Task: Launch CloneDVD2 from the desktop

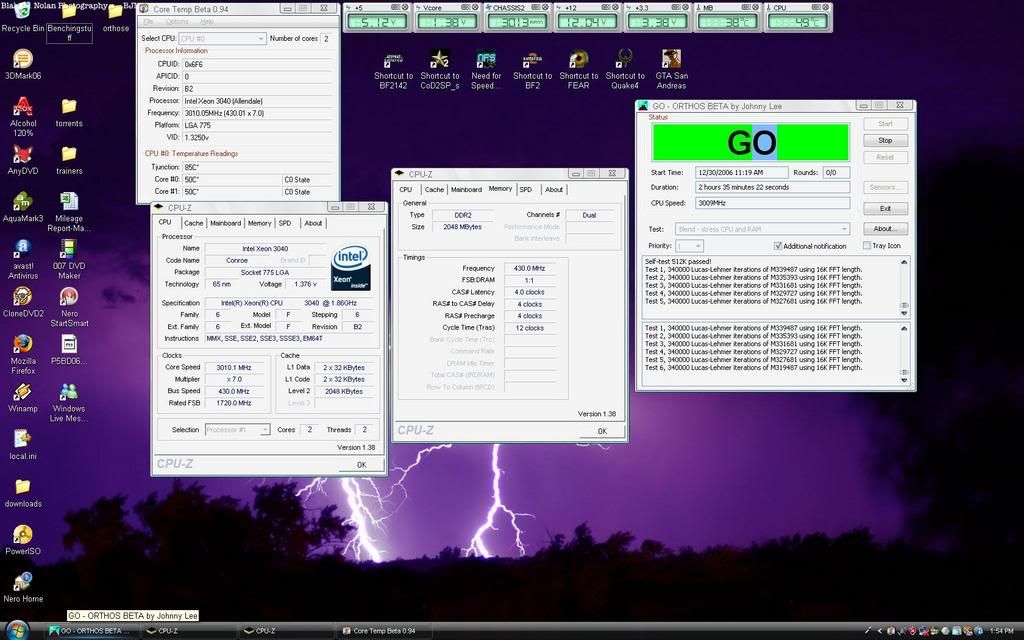Action: pyautogui.click(x=23, y=302)
